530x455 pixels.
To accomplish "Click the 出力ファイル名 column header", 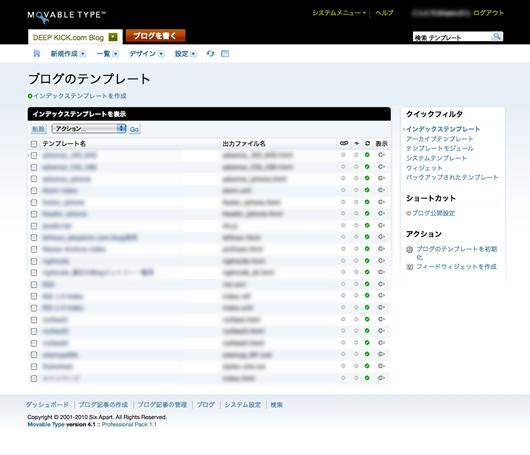I will tap(244, 144).
